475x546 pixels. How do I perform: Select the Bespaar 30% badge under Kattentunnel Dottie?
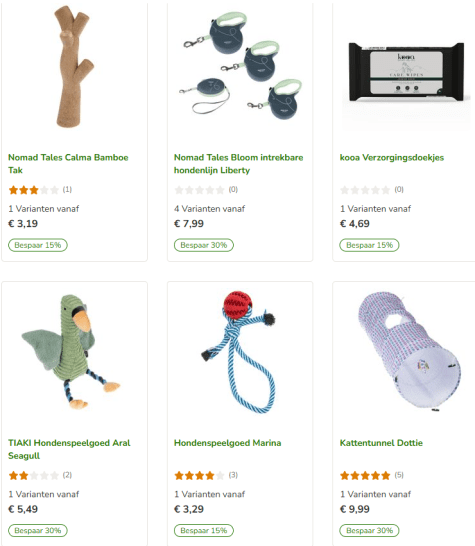coord(369,531)
